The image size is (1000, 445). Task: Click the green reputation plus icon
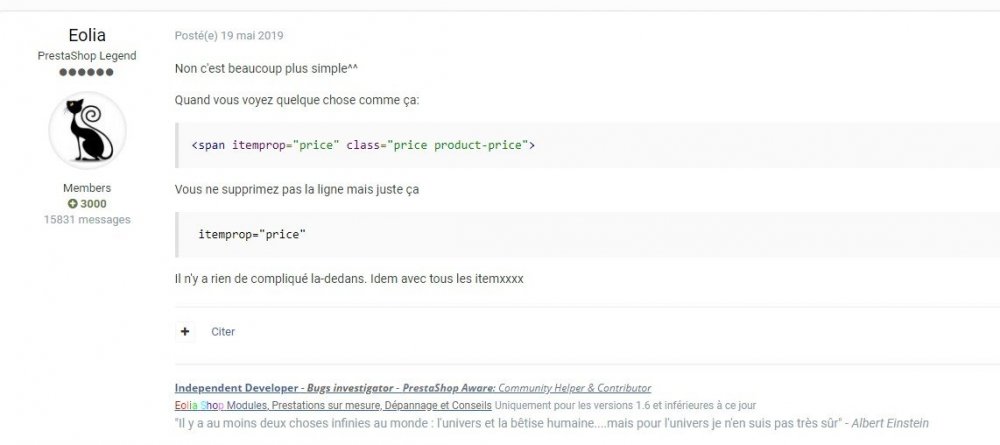(73, 204)
